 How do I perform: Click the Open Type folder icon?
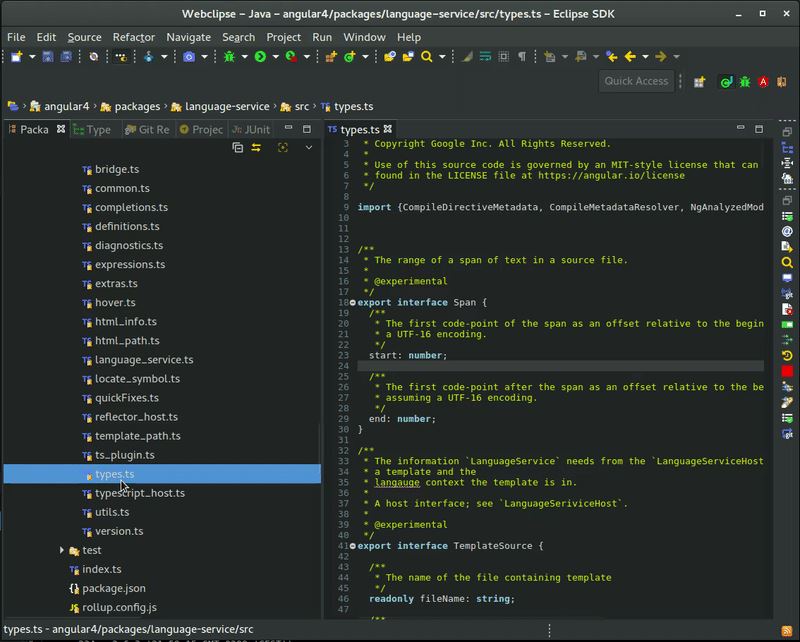tap(390, 57)
